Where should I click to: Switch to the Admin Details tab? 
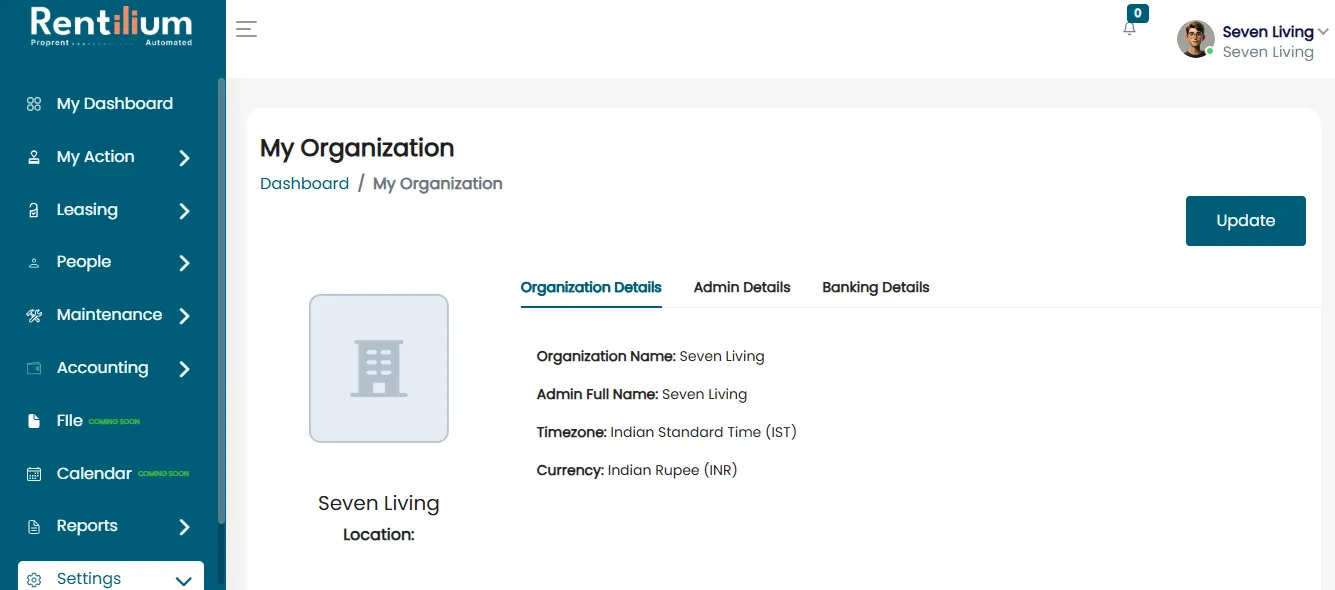click(x=742, y=287)
